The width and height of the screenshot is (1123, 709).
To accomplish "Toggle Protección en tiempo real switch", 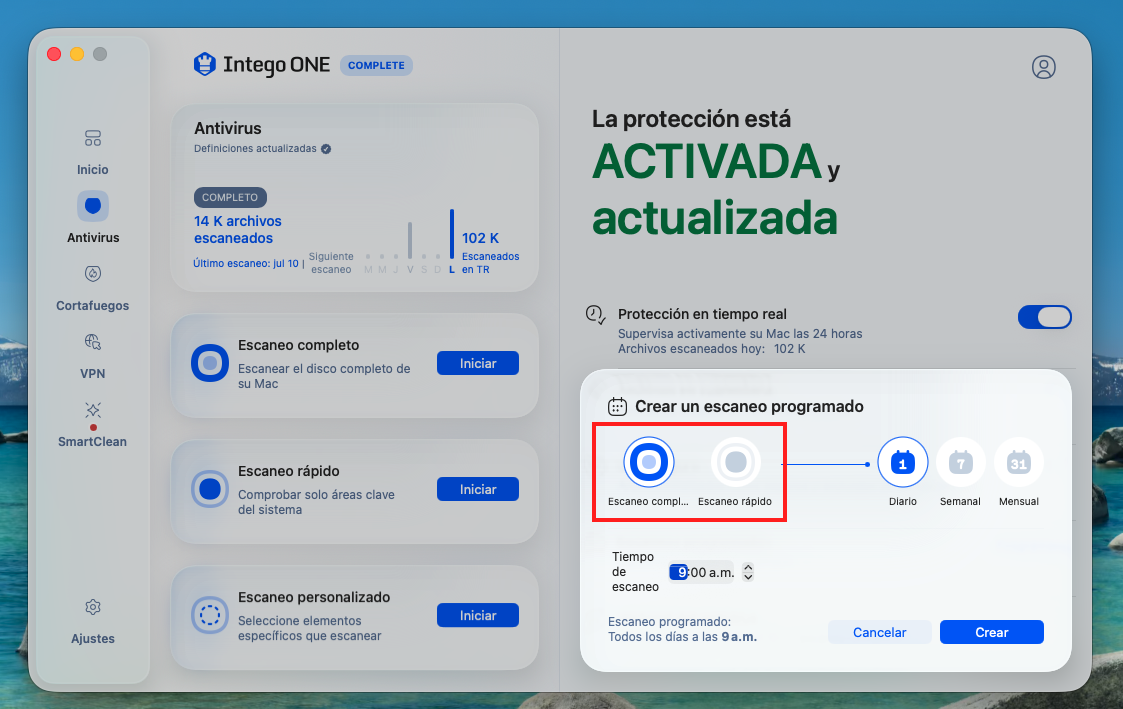I will coord(1044,317).
